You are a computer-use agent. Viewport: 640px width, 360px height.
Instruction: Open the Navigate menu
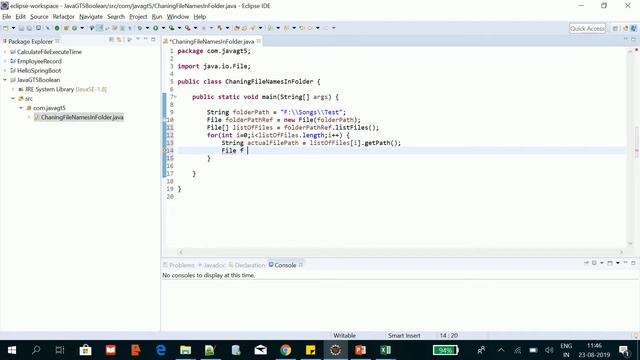[x=91, y=17]
